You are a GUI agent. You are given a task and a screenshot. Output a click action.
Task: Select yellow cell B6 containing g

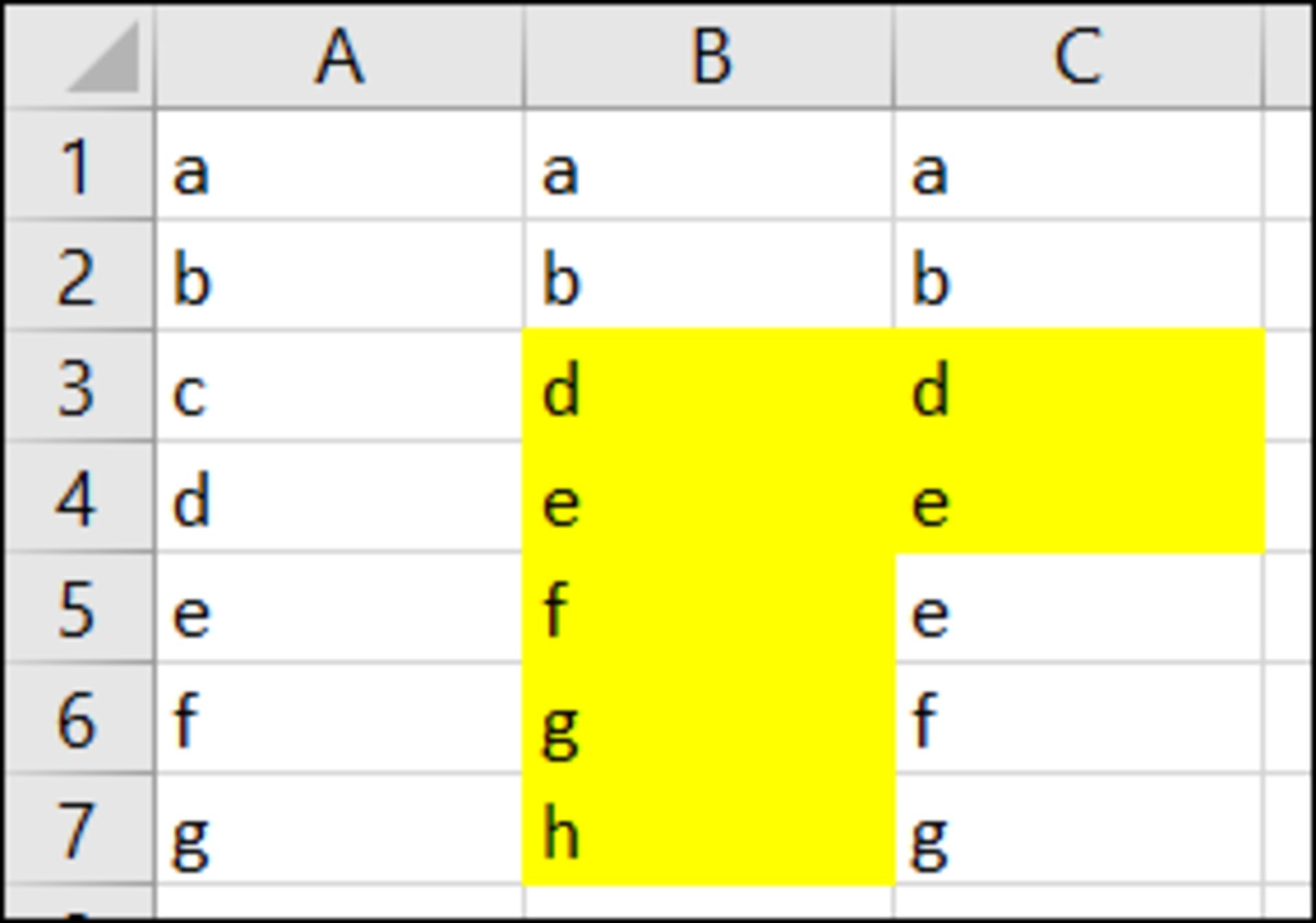point(709,718)
